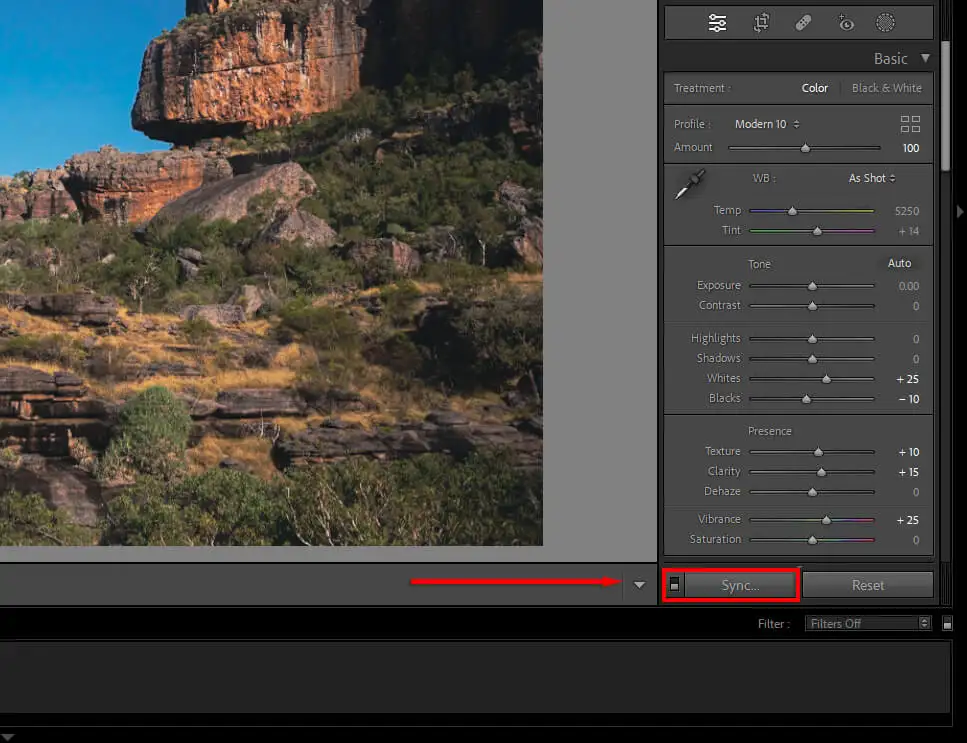
Task: Click the Auto tone button
Action: pos(899,263)
